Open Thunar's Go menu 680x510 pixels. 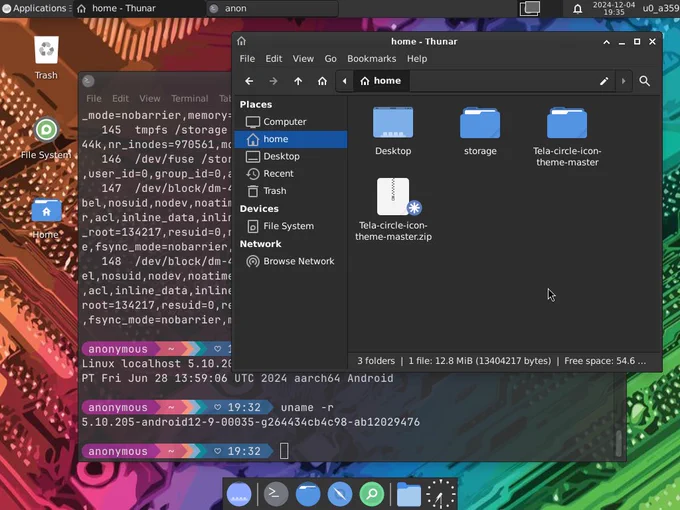(x=330, y=59)
